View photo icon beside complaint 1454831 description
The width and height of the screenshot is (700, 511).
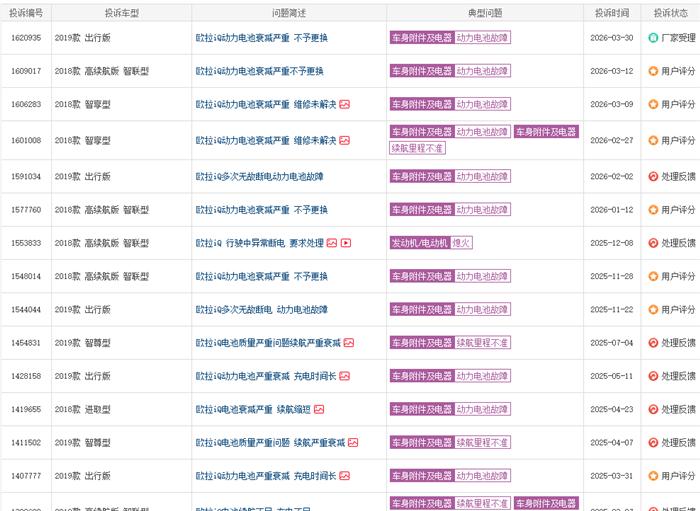(349, 343)
